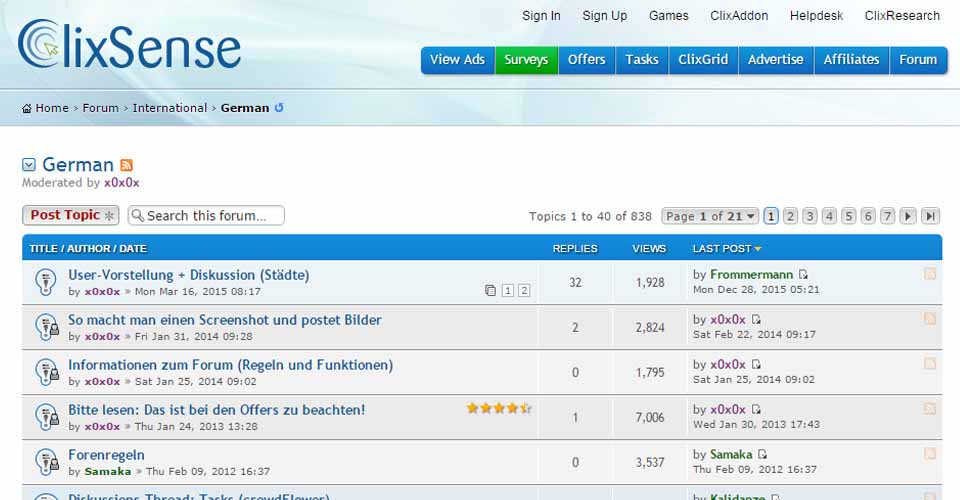
Task: Click Sign In link
Action: [541, 16]
